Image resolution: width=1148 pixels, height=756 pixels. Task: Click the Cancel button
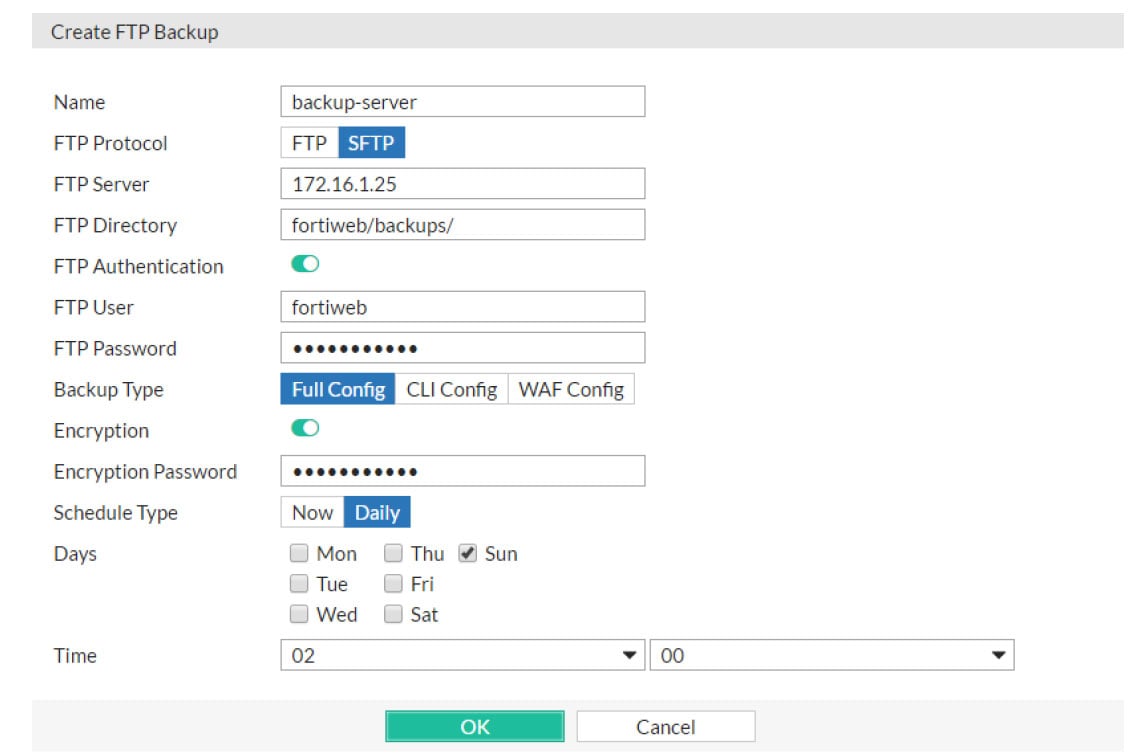point(665,726)
